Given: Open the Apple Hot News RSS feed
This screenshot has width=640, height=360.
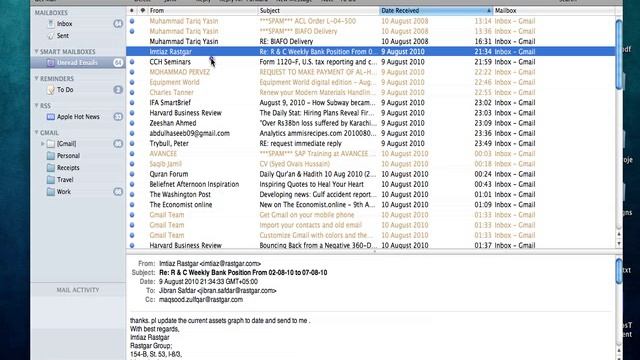Looking at the screenshot, I should point(78,117).
